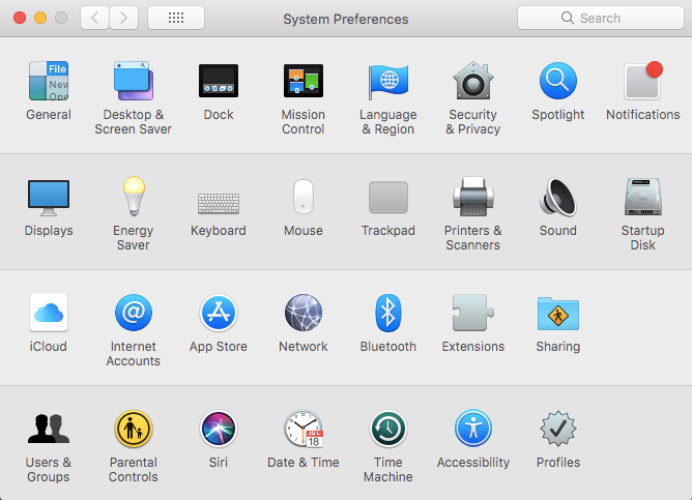Open Security & Privacy settings
The height and width of the screenshot is (500, 692).
(x=473, y=82)
